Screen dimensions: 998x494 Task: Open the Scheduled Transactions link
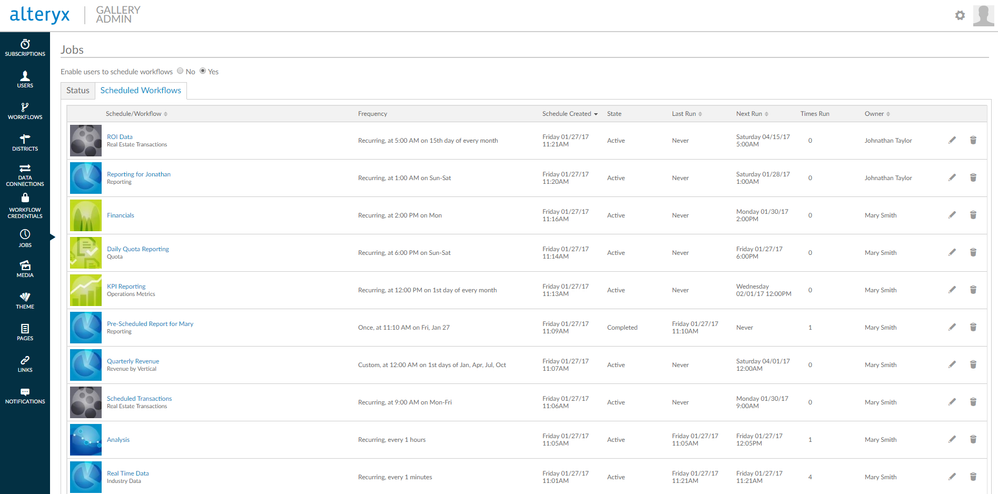(139, 399)
